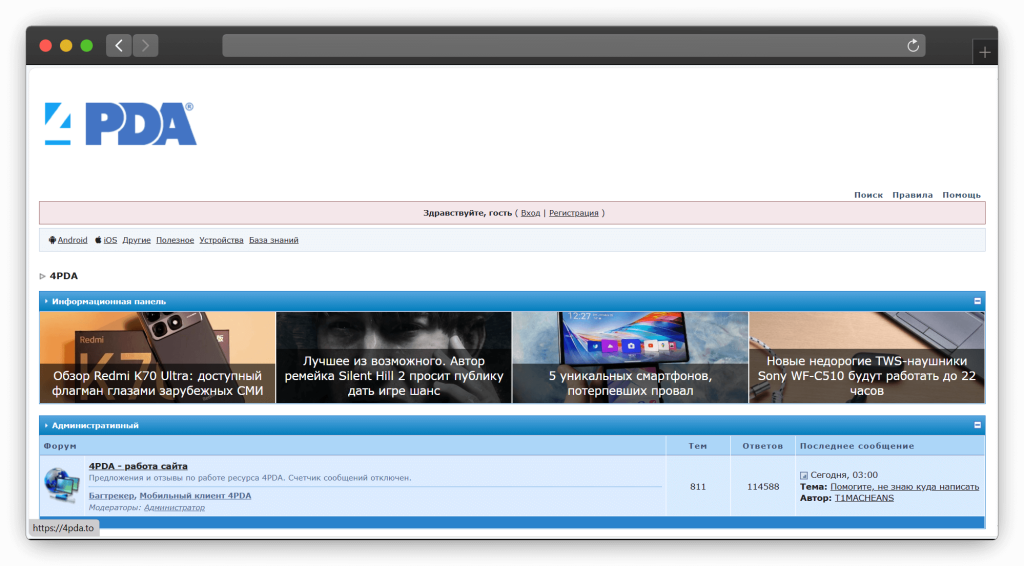Viewport: 1024px width, 566px height.
Task: Open the Багтрекер subforum link
Action: [x=111, y=495]
